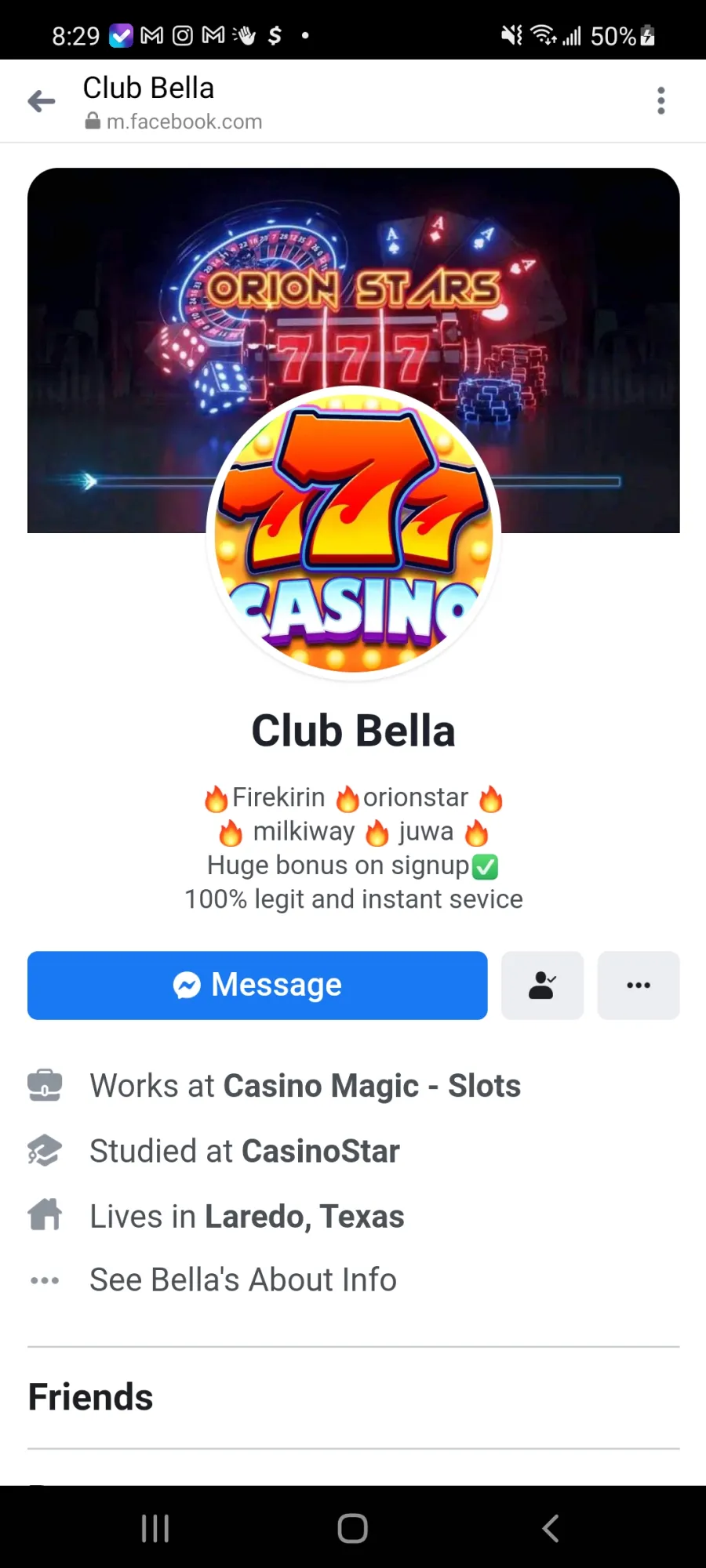Tap the house icon beside Laredo, Texas
Image resolution: width=706 pixels, height=1568 pixels.
tap(45, 1215)
